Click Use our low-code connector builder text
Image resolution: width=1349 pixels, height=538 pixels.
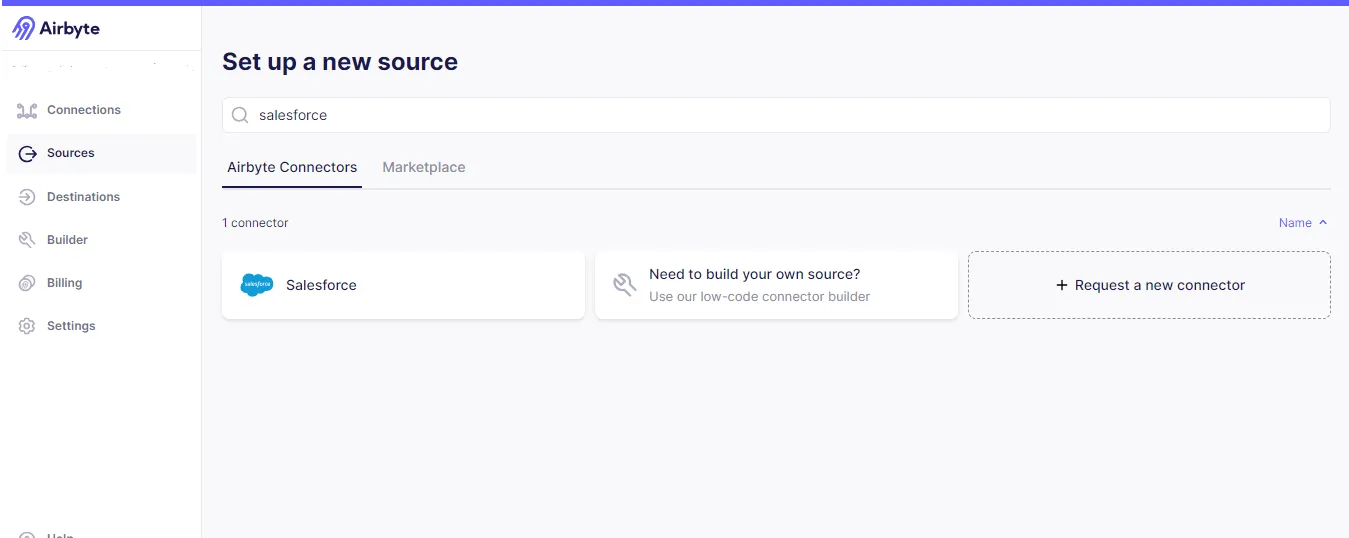click(x=760, y=297)
